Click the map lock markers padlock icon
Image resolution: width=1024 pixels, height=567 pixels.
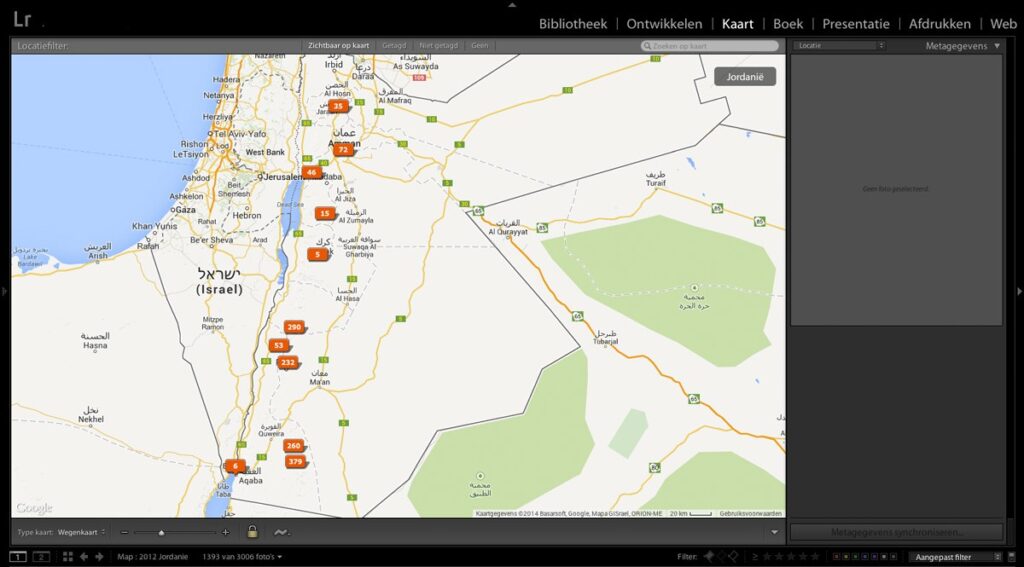pos(252,532)
